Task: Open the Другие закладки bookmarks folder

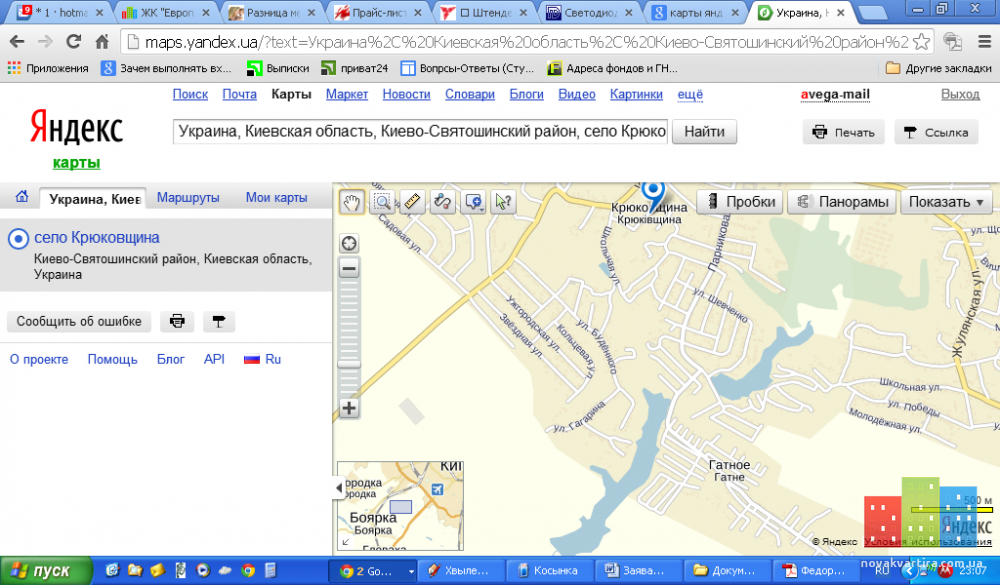Action: coord(939,68)
